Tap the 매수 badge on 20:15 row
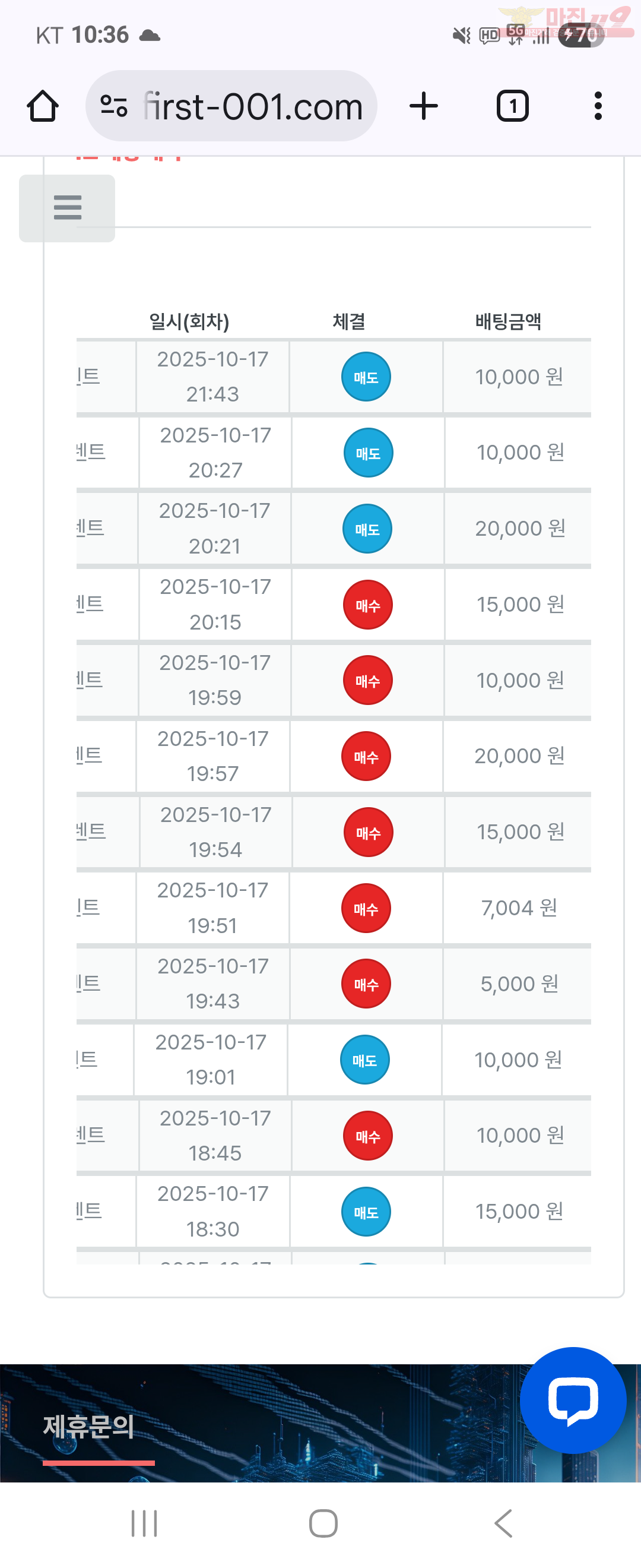This screenshot has width=641, height=1568. tap(367, 605)
